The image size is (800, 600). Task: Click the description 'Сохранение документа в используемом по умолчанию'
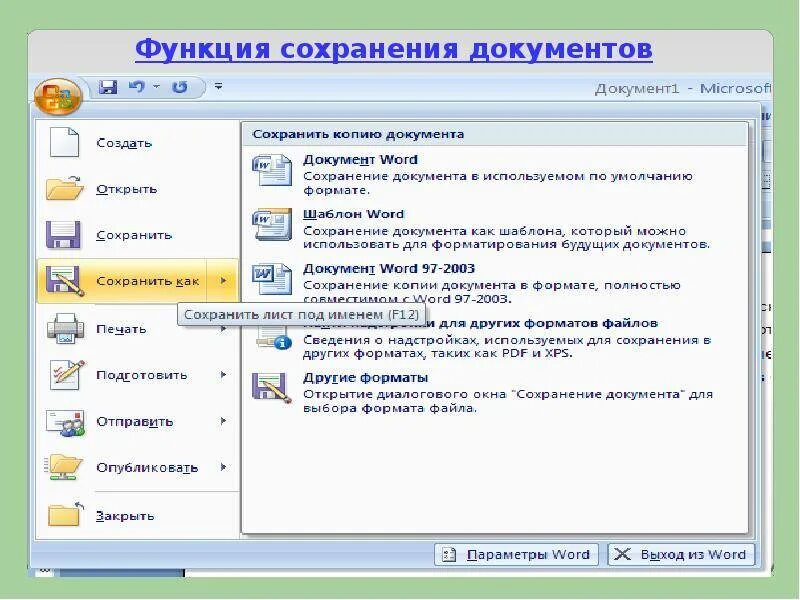click(x=498, y=176)
